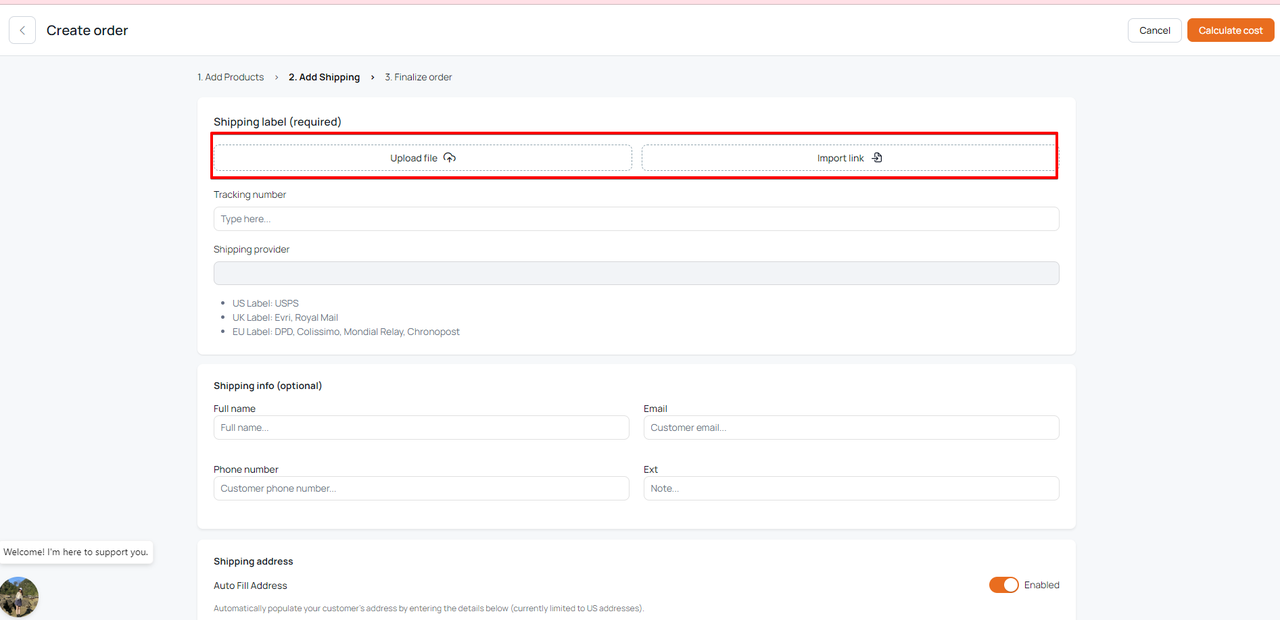Click the import link document icon
Viewport: 1280px width, 620px height.
click(x=877, y=158)
